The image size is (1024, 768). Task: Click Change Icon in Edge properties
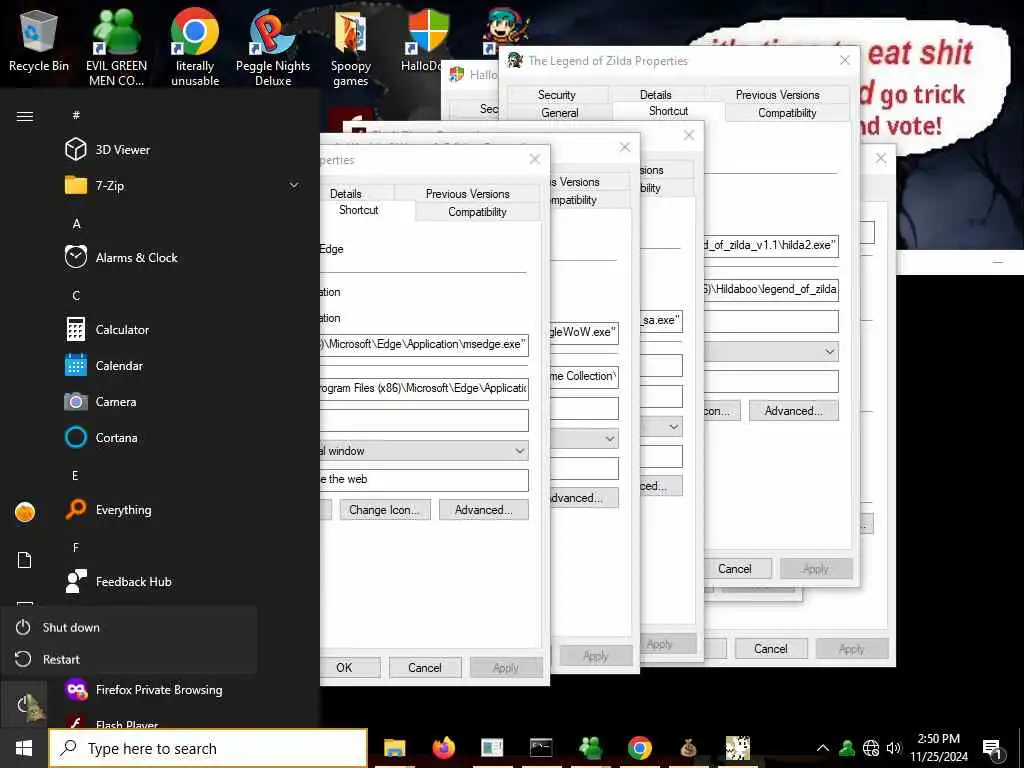point(385,510)
